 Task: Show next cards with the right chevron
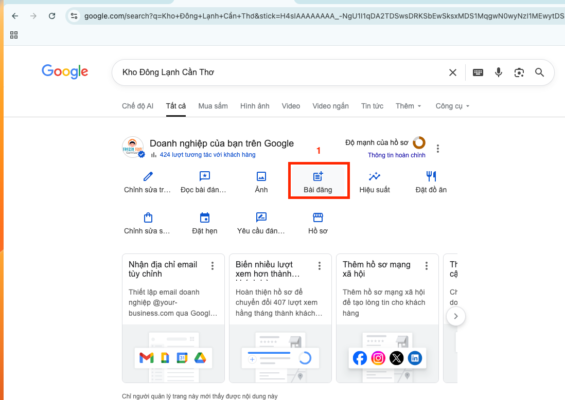point(456,316)
